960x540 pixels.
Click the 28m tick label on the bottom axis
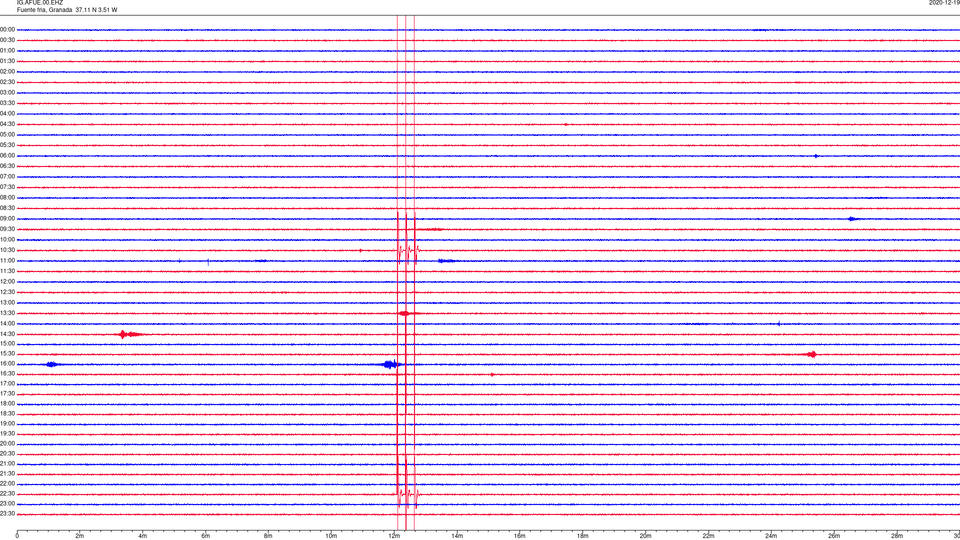(897, 536)
